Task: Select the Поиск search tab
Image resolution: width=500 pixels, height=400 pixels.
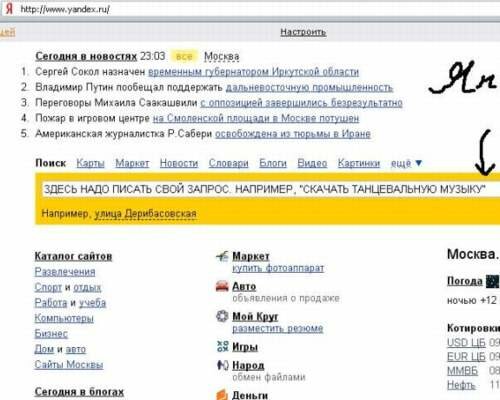Action: 51,163
